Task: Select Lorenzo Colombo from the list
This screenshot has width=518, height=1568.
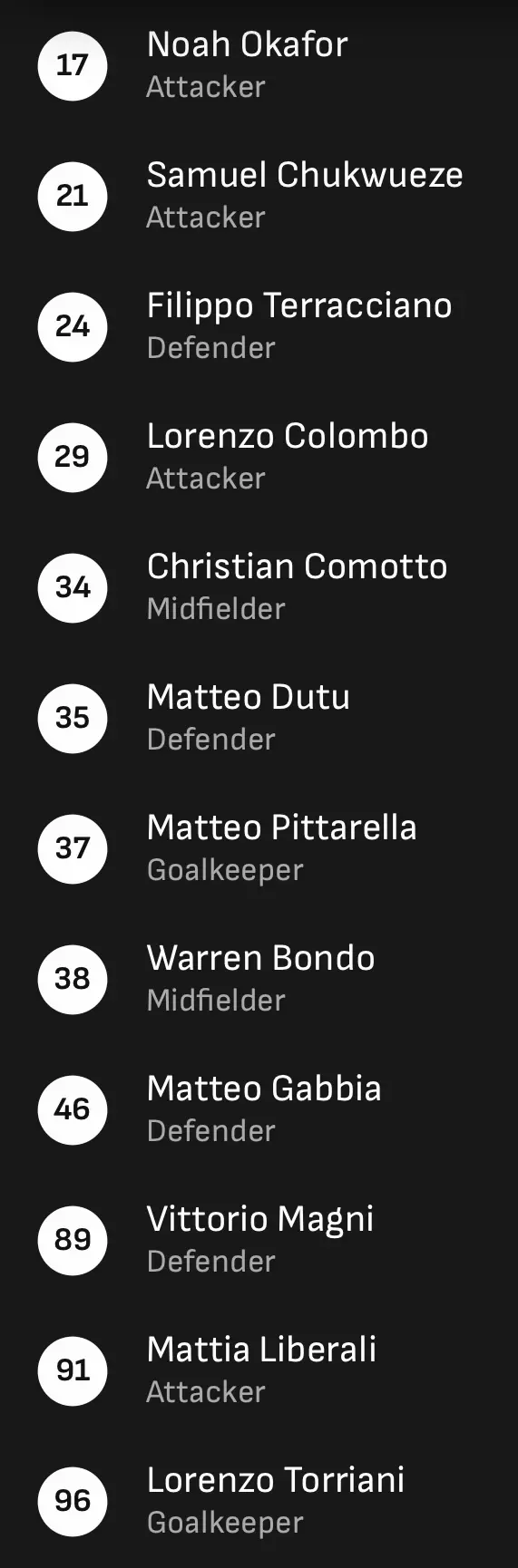Action: [x=259, y=457]
